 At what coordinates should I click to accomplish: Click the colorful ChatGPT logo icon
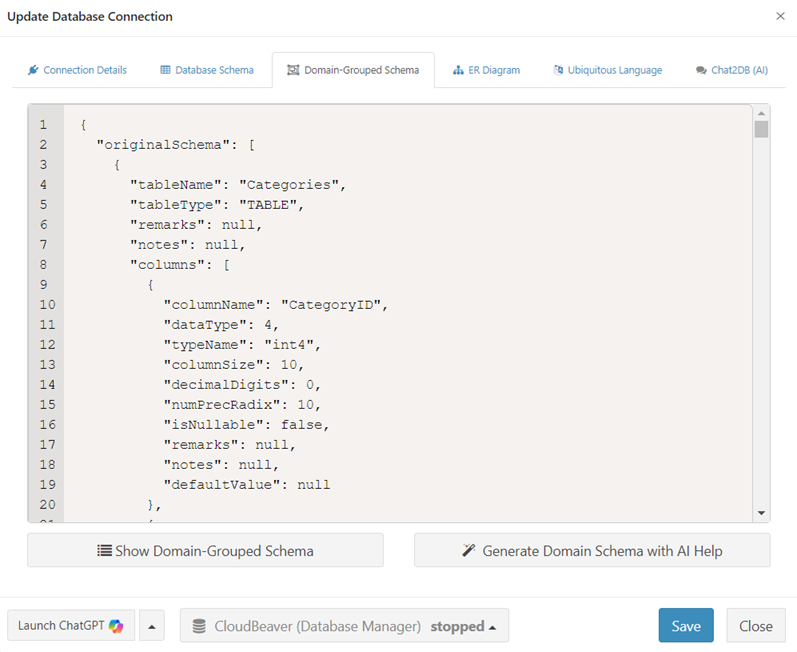116,626
